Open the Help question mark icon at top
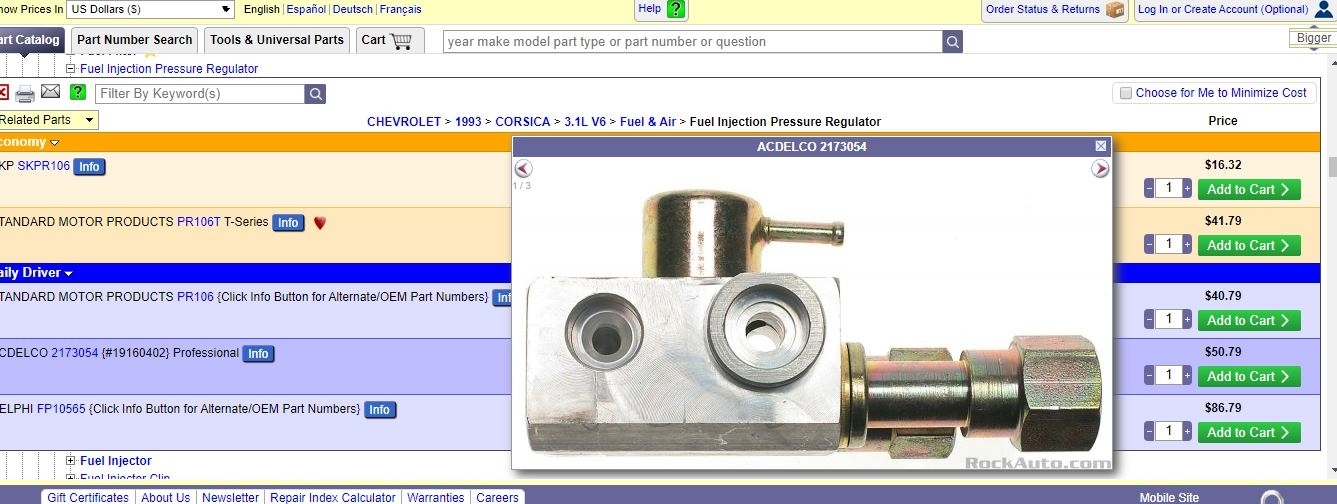The width and height of the screenshot is (1337, 504). pos(676,9)
